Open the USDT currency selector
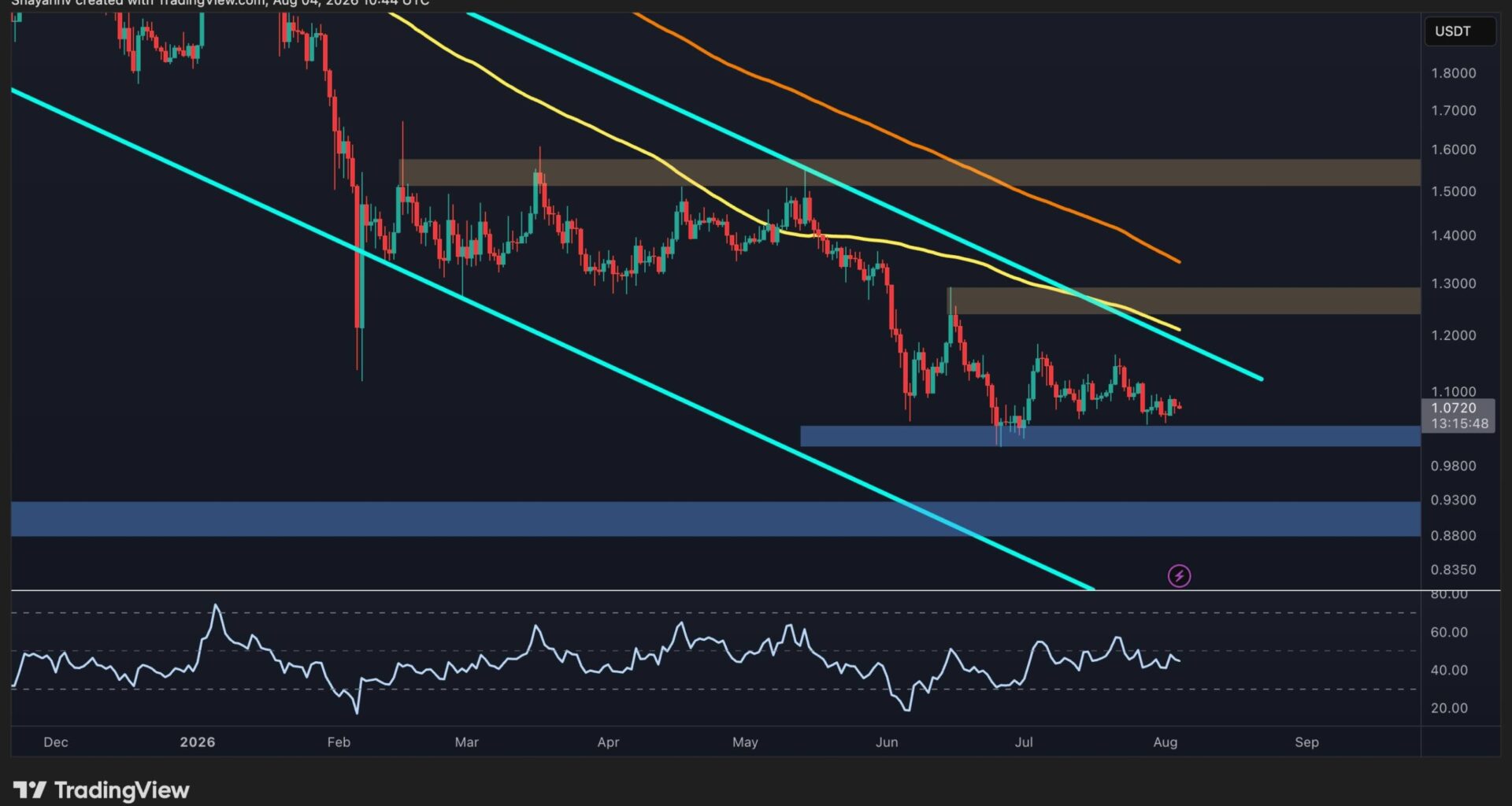The image size is (1512, 806). point(1459,31)
